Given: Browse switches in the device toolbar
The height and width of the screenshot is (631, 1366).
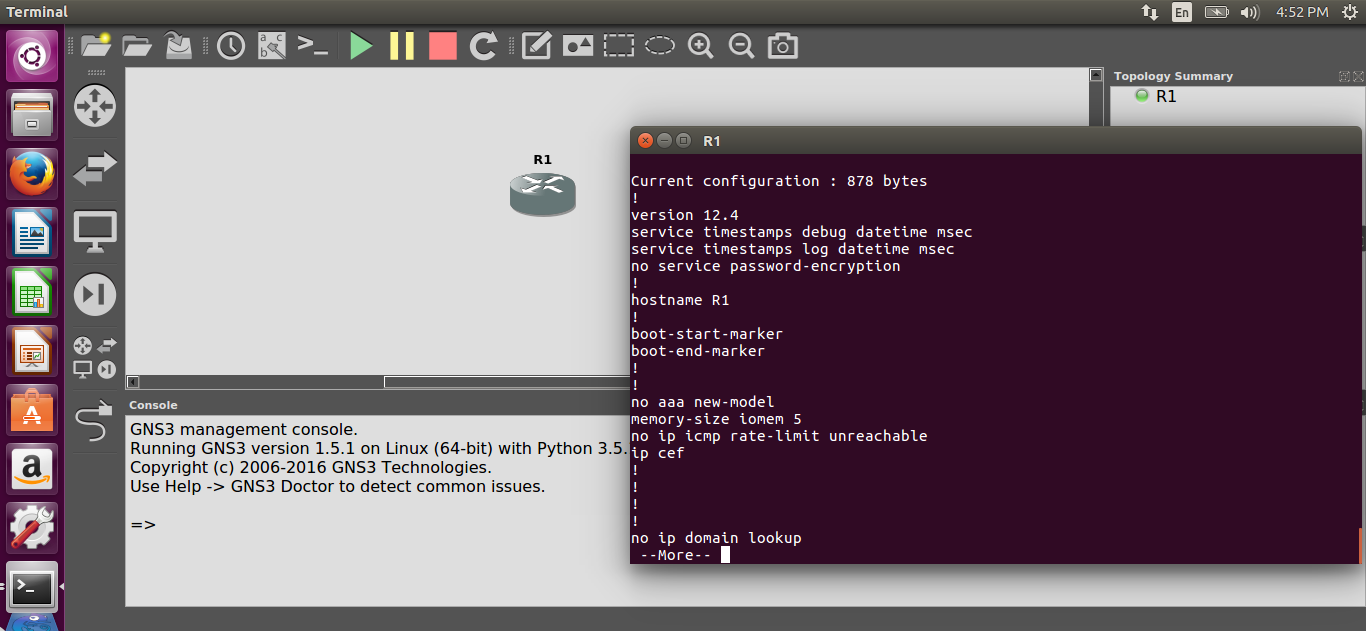Looking at the screenshot, I should 95,169.
